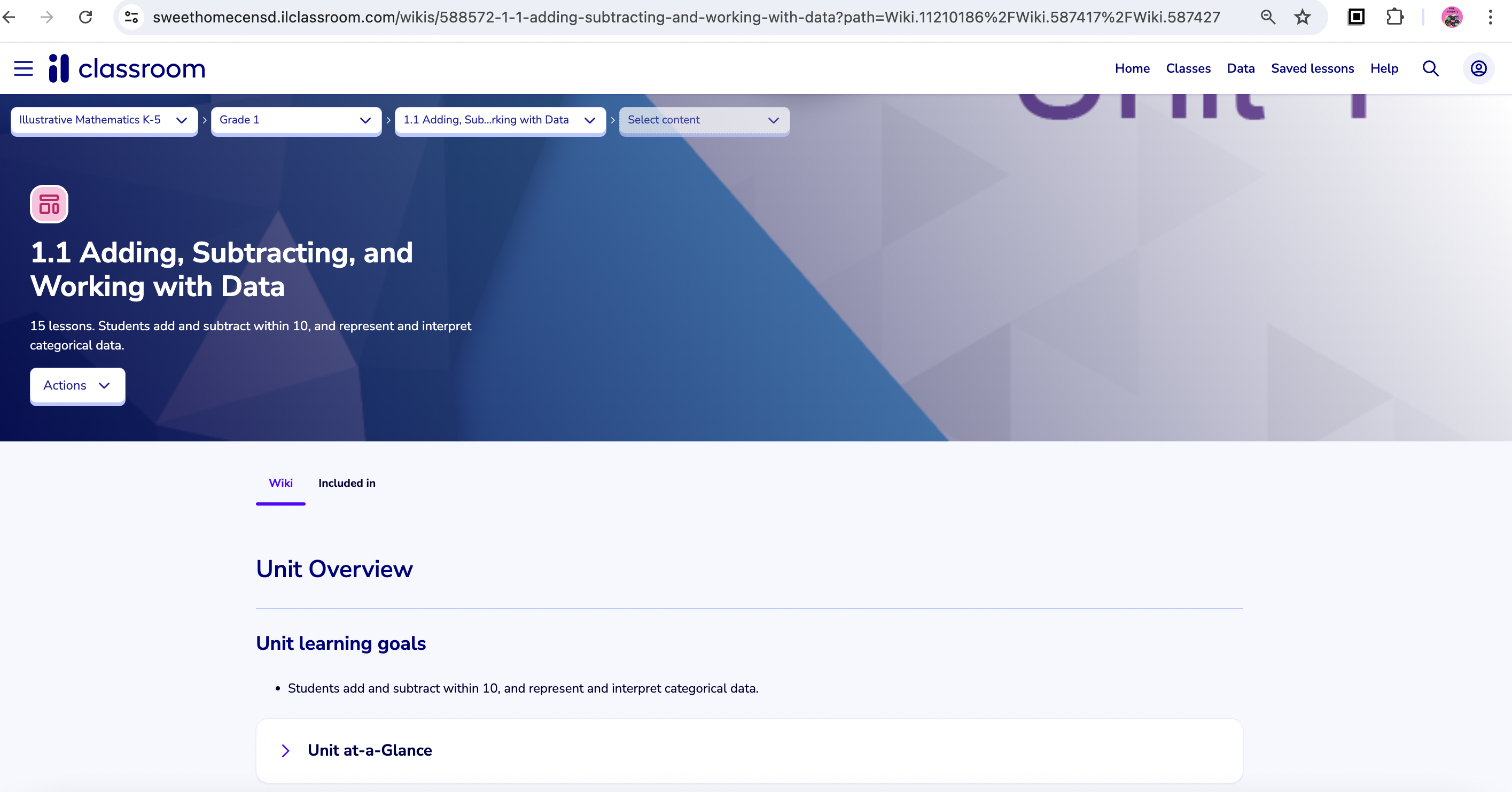Screen dimensions: 1512x792
Task: Click the il classroom logo
Action: 127,69
